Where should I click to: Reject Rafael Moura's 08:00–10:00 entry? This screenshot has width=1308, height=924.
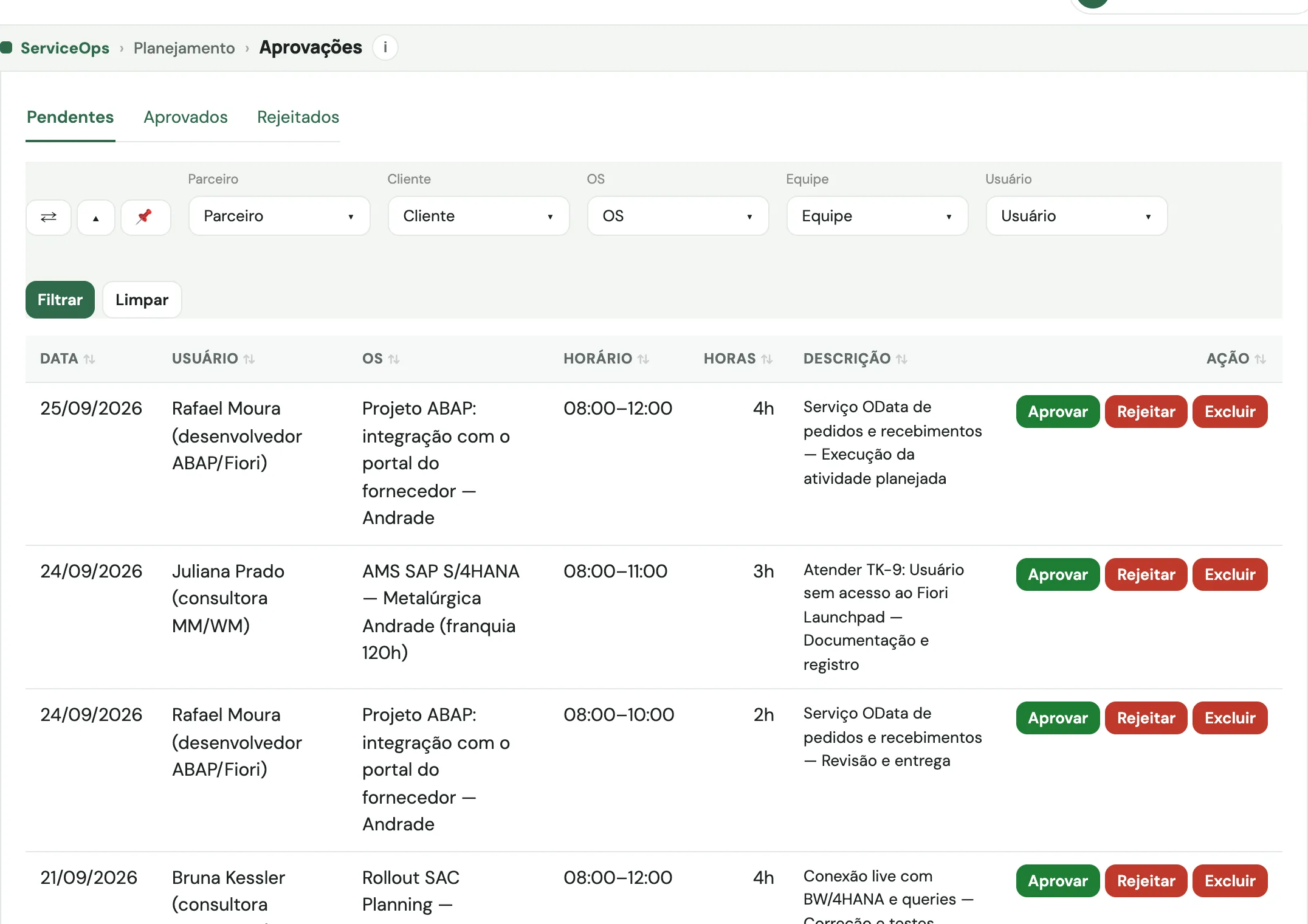[x=1146, y=718]
